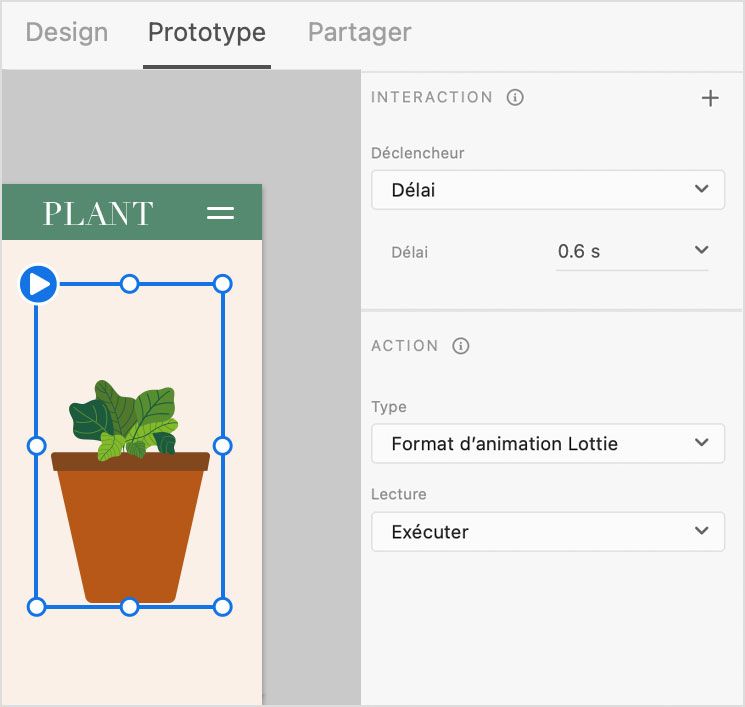Viewport: 745px width, 707px height.
Task: Click the top-right selection handle
Action: tap(223, 284)
